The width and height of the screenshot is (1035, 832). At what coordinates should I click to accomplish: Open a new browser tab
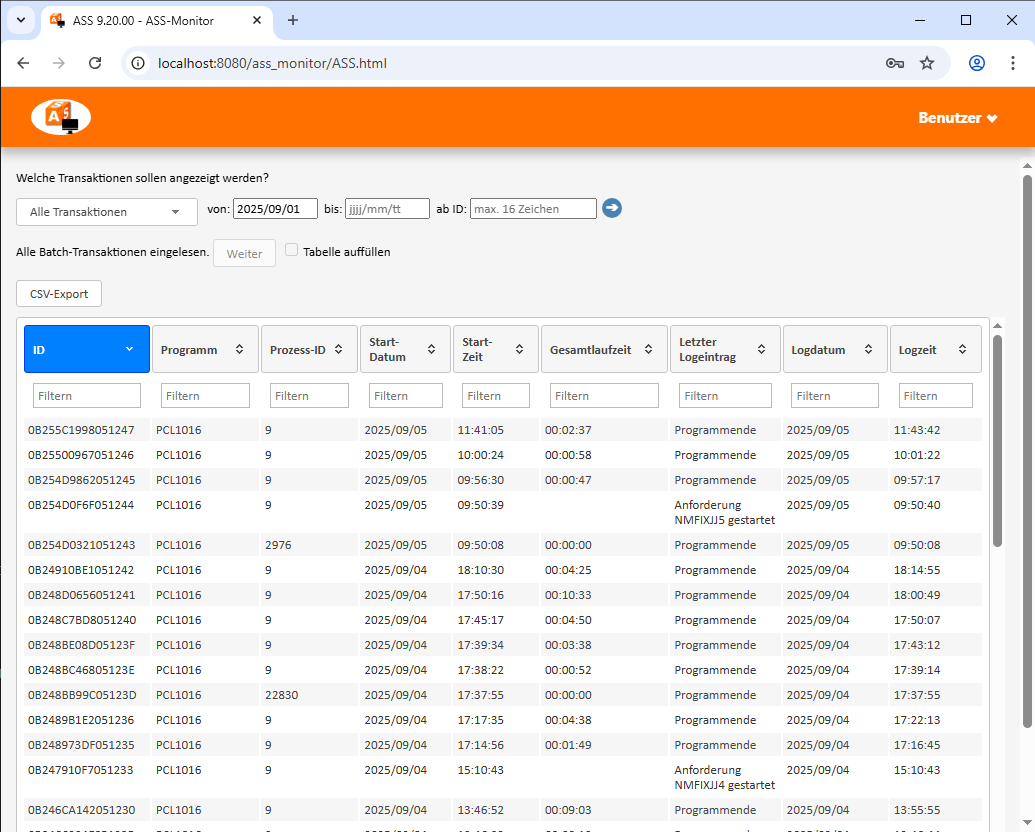click(293, 20)
